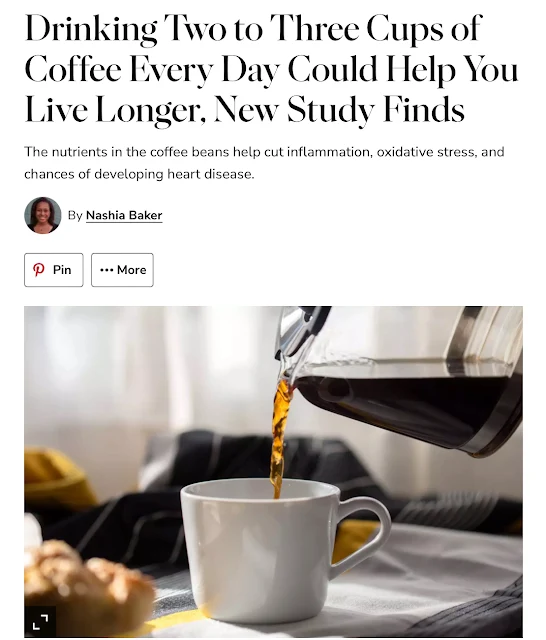Open Nashia Baker's author avatar
Viewport: 546px width, 640px height.
pyautogui.click(x=42, y=215)
